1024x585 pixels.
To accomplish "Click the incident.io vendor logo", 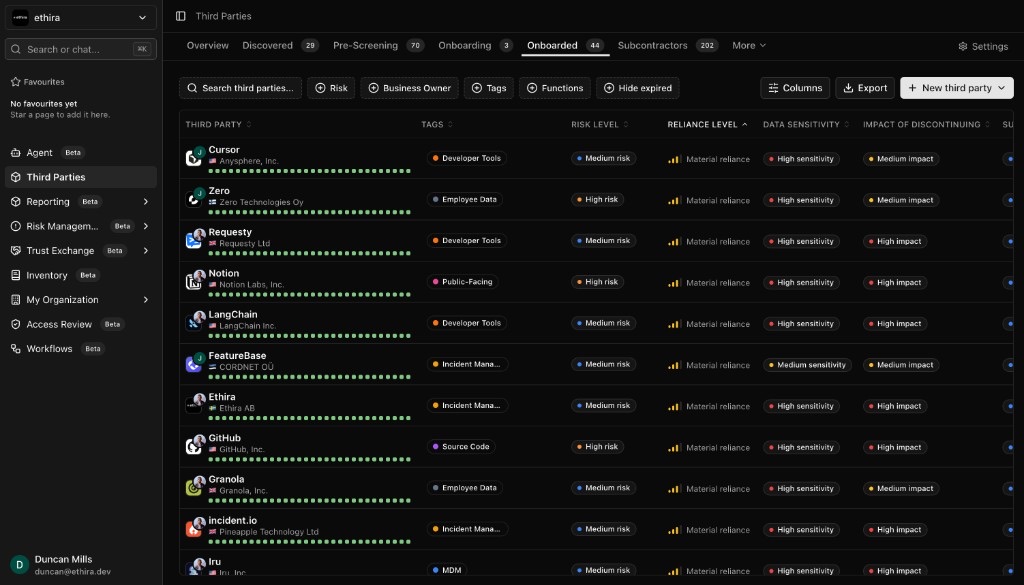I will [x=193, y=528].
